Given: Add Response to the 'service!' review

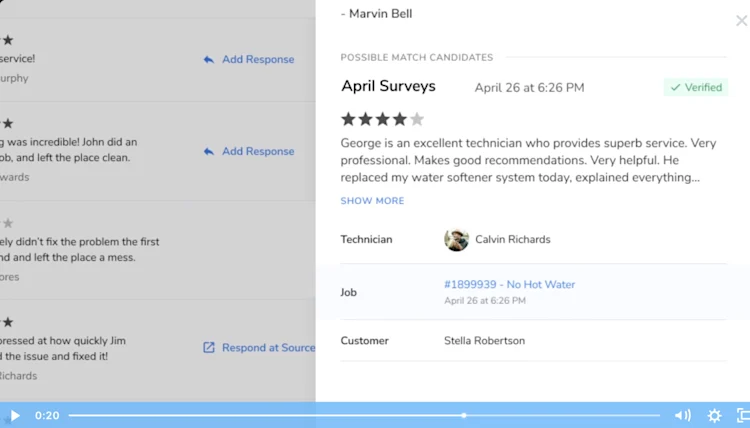Looking at the screenshot, I should coord(258,59).
